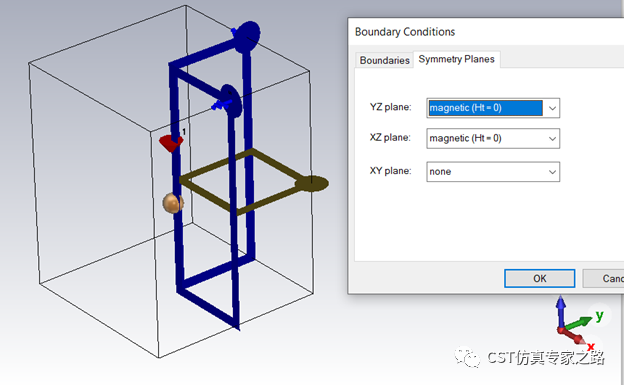Select the orange lumped element sphere
The width and height of the screenshot is (624, 385).
[173, 203]
